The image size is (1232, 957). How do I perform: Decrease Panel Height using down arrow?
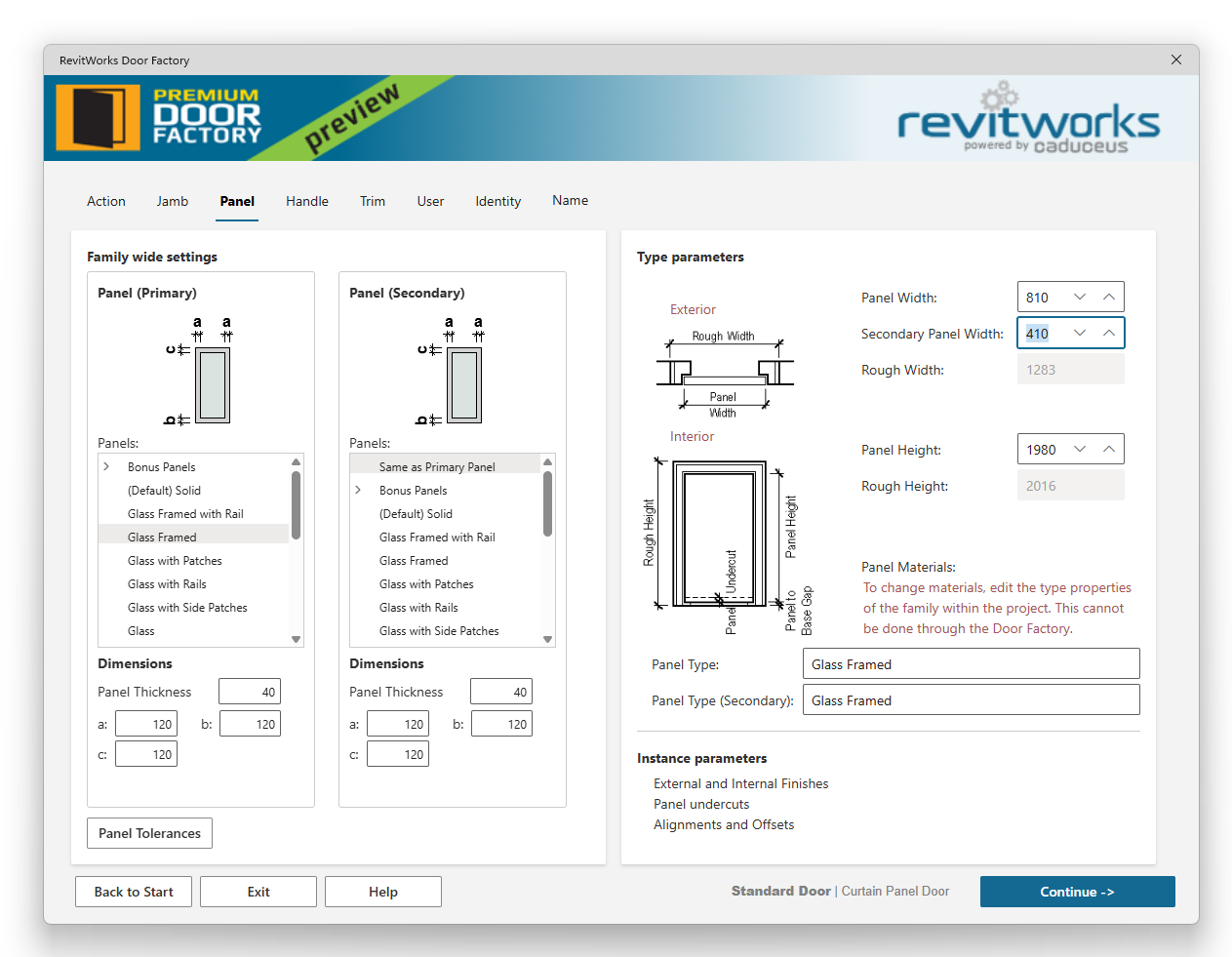[1080, 449]
